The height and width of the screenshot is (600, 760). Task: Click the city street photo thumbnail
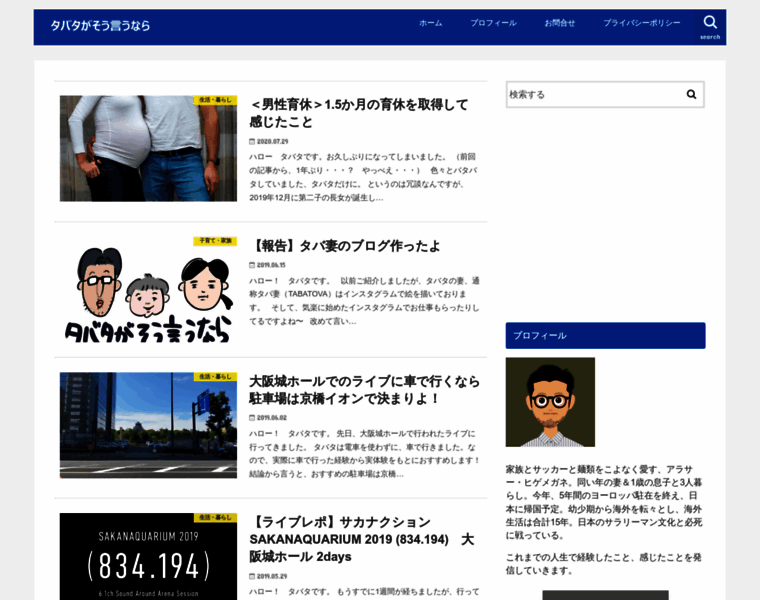point(148,426)
